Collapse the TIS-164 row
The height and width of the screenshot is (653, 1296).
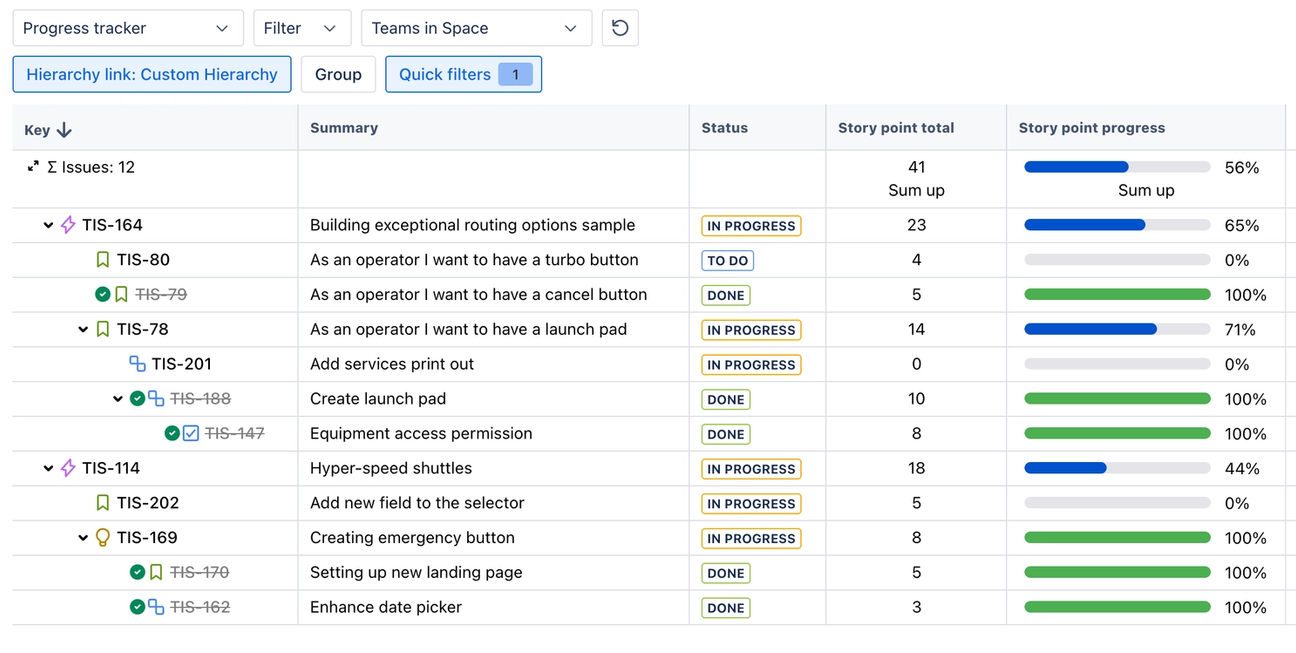[48, 226]
